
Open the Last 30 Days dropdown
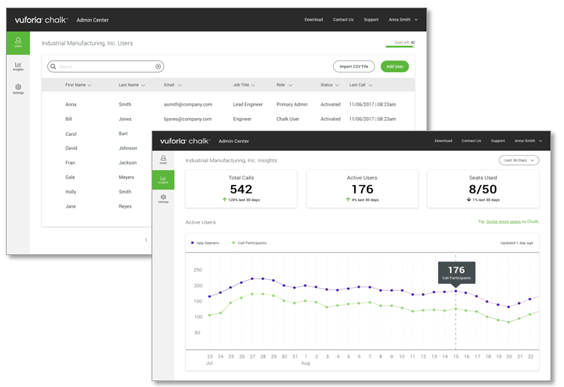pyautogui.click(x=519, y=160)
